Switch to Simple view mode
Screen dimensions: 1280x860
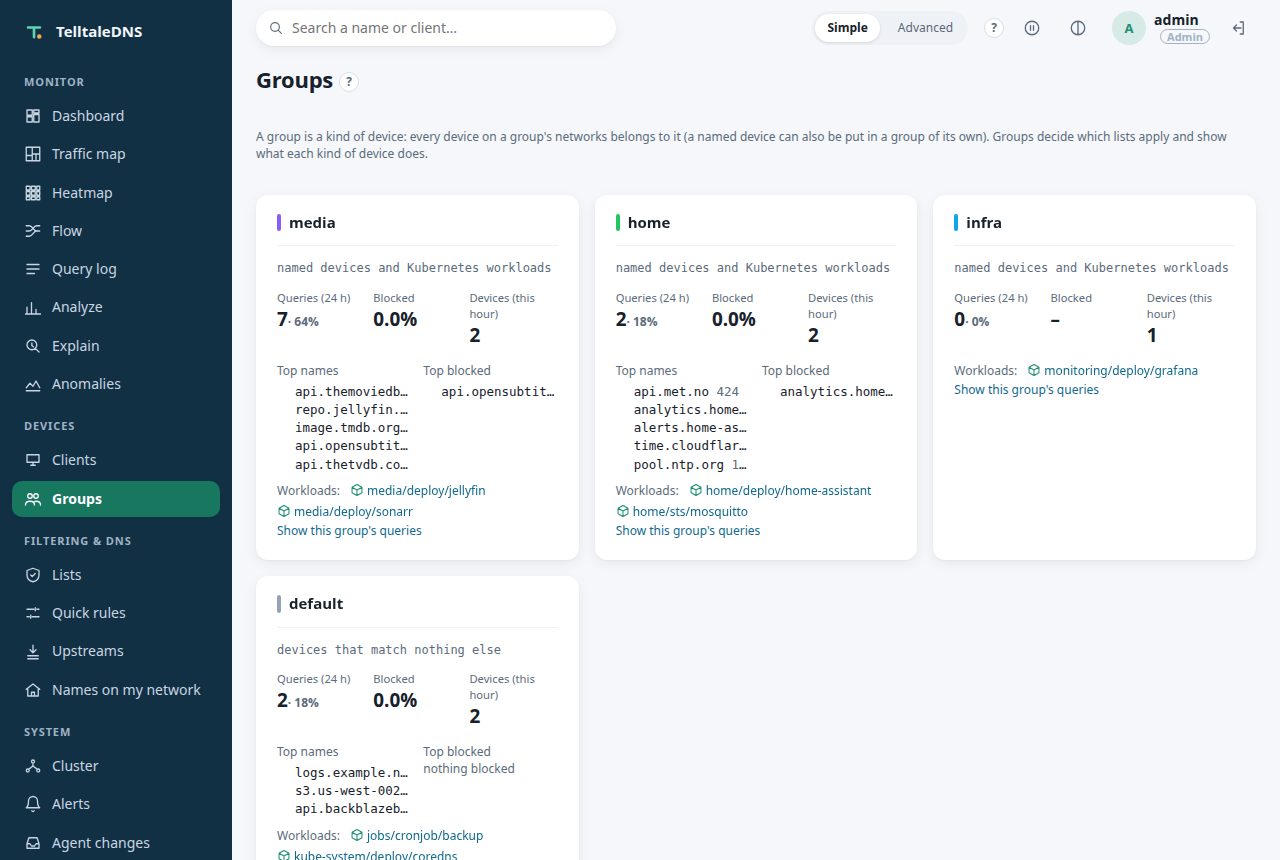click(x=847, y=28)
